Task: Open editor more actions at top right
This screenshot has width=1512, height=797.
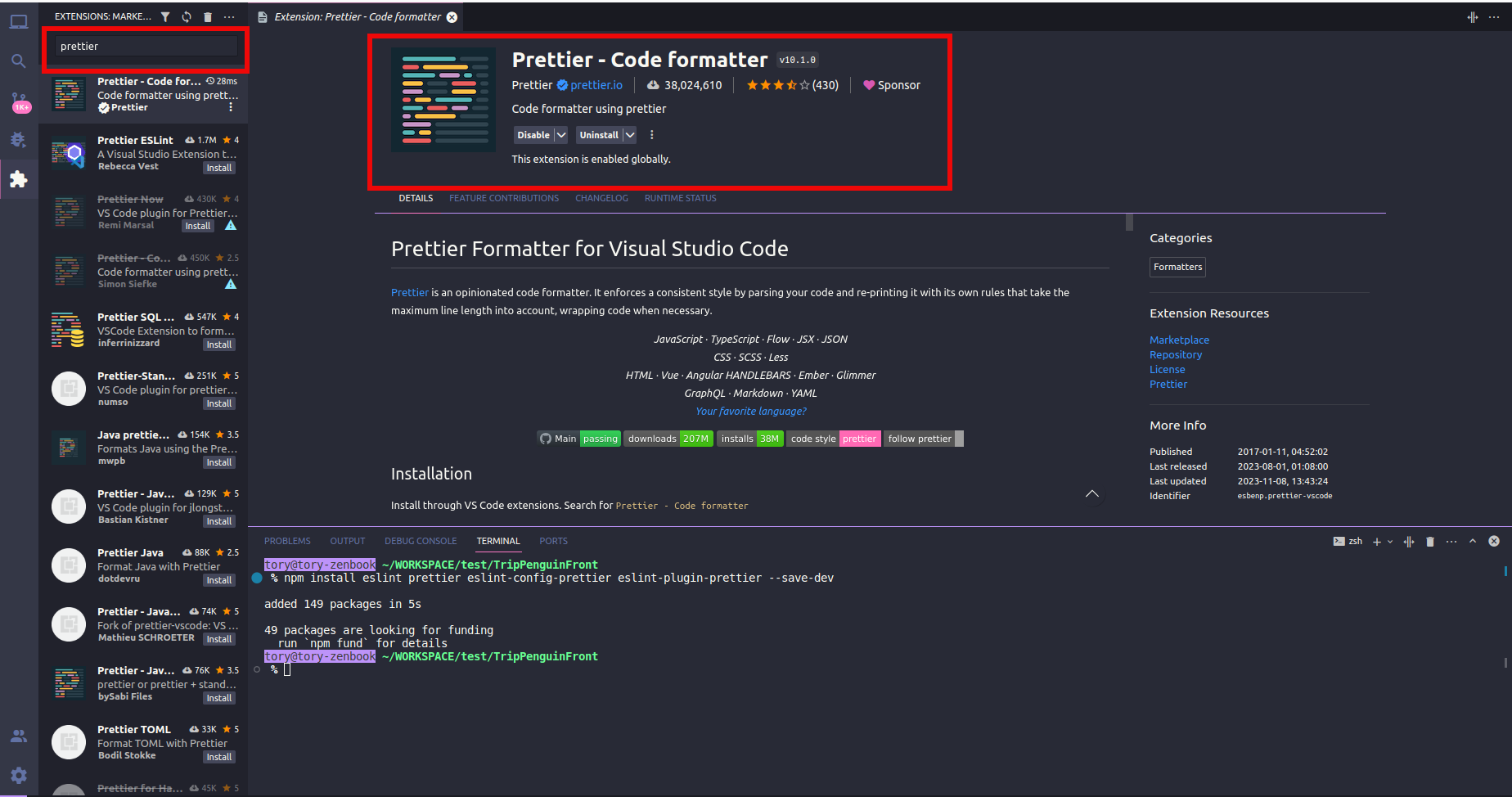Action: [x=1494, y=17]
